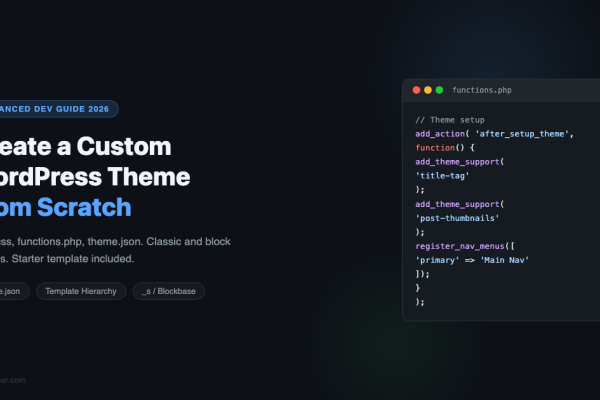
Task: Click the blue "Scratch" heading text
Action: coord(84,207)
